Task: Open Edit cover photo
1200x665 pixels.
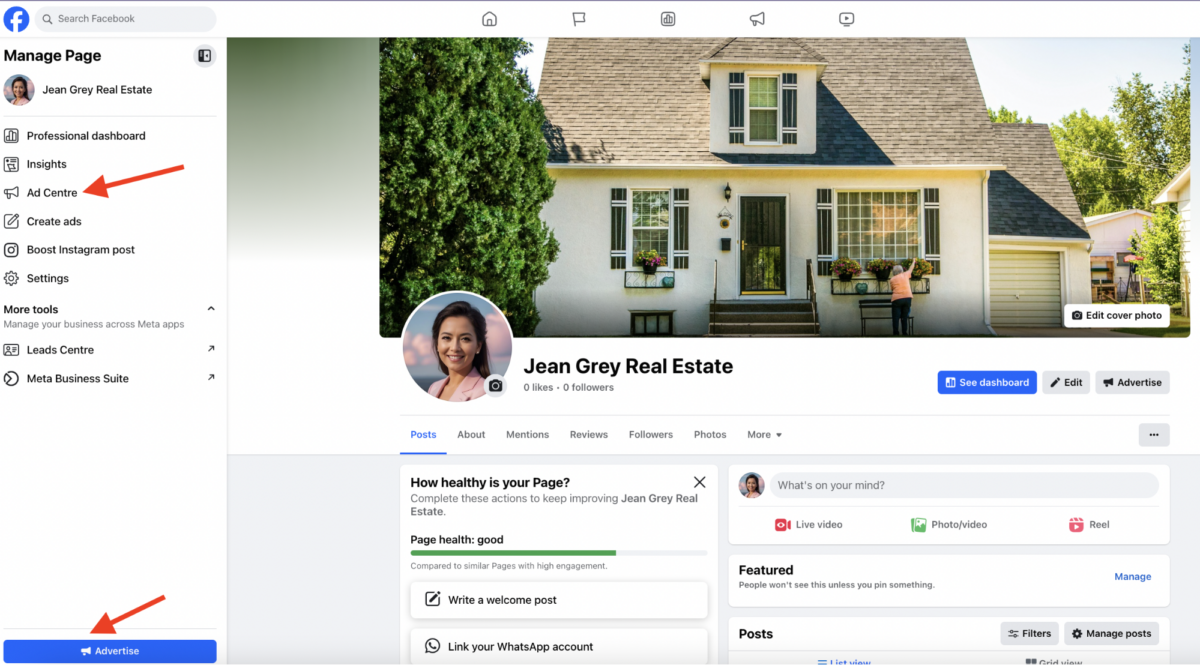Action: (x=1116, y=315)
